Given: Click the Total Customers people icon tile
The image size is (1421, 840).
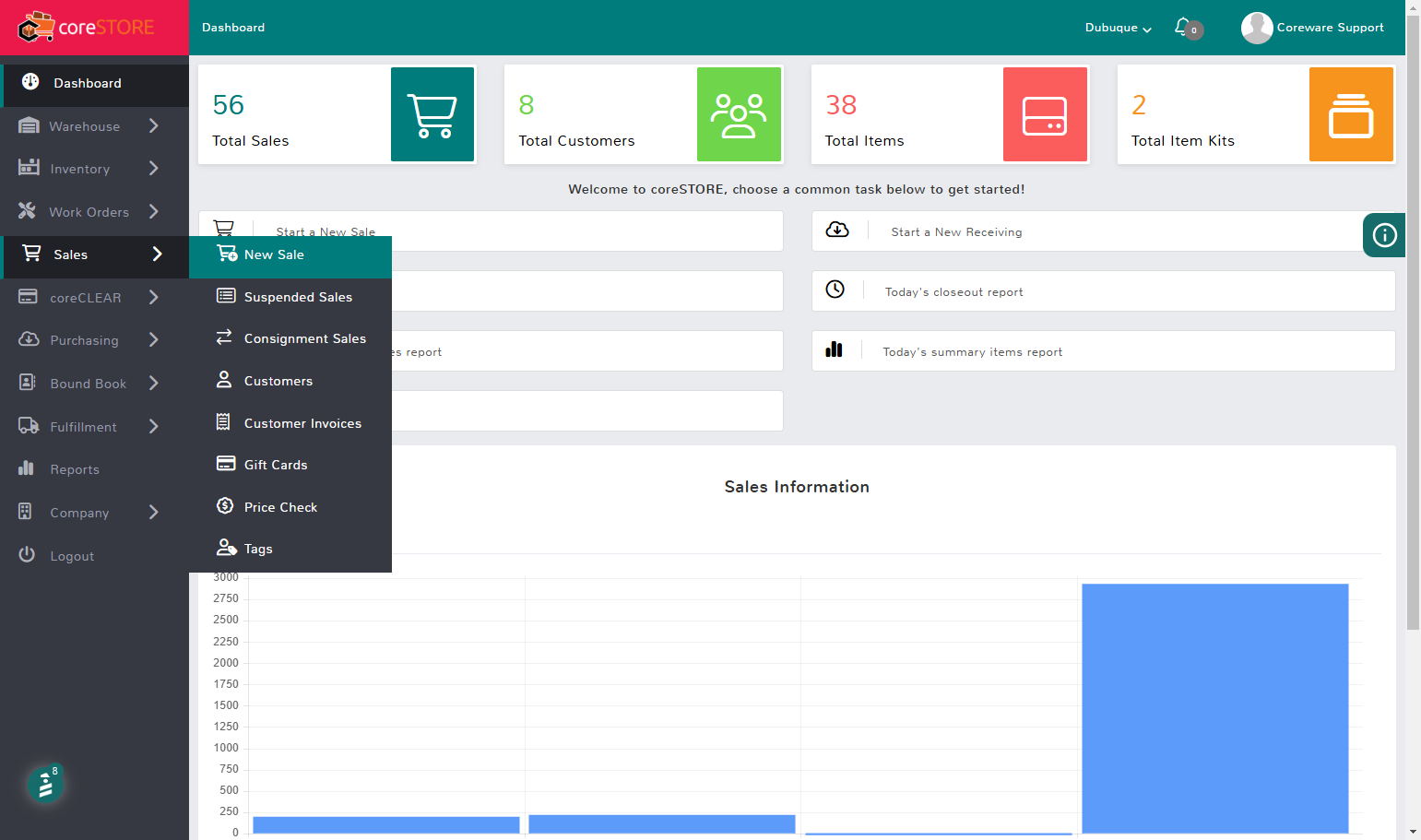Looking at the screenshot, I should (739, 114).
